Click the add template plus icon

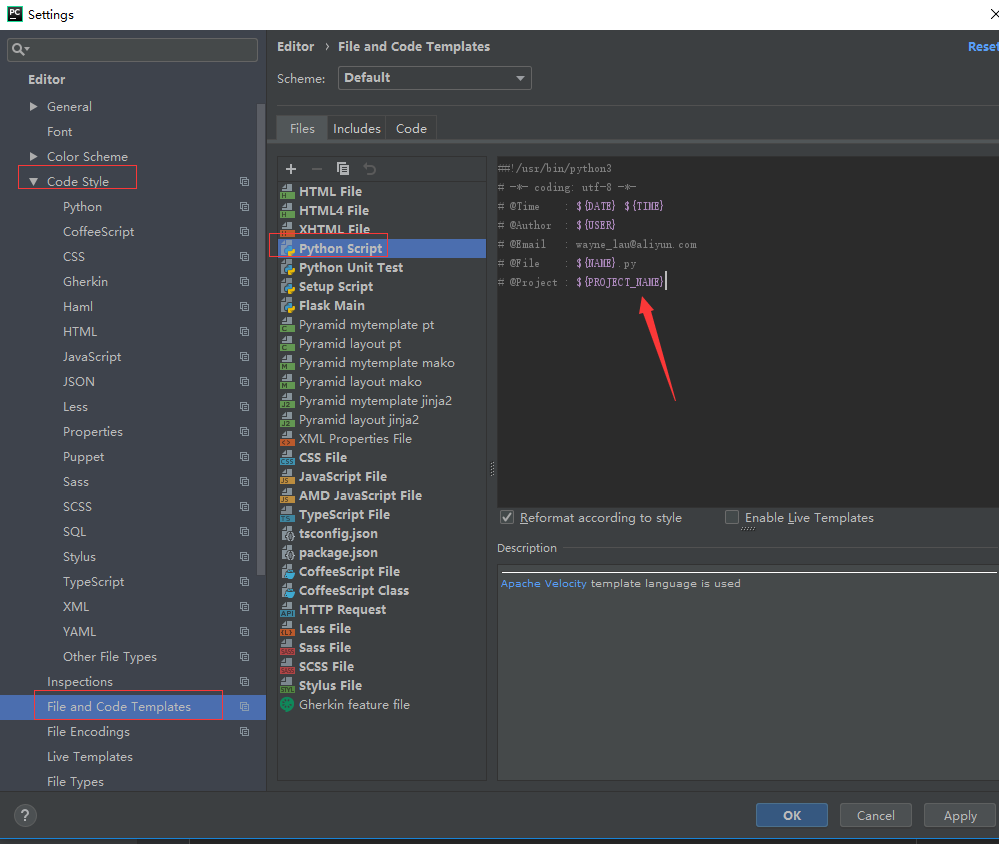(291, 169)
